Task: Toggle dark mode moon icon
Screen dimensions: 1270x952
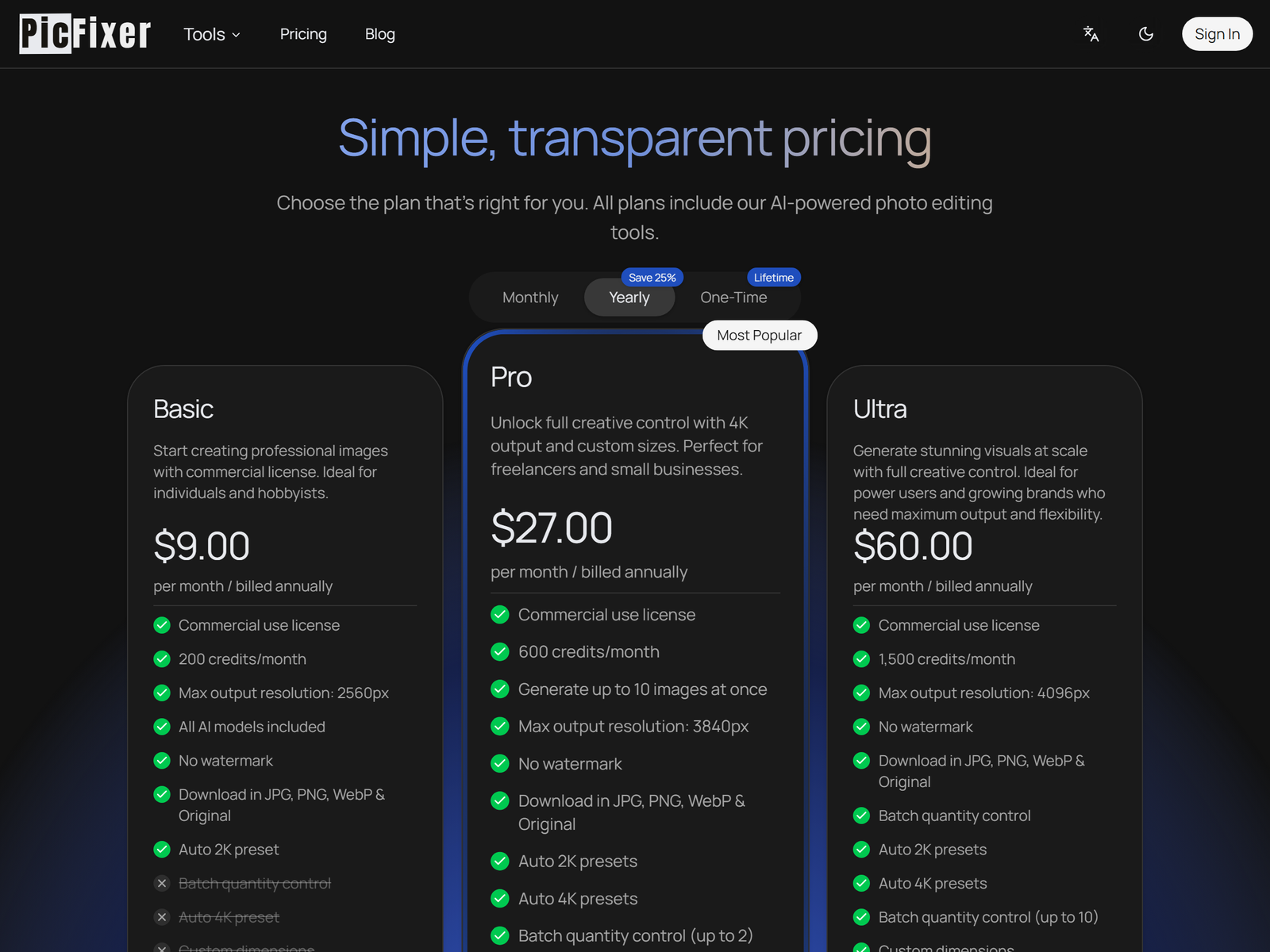Action: point(1146,34)
